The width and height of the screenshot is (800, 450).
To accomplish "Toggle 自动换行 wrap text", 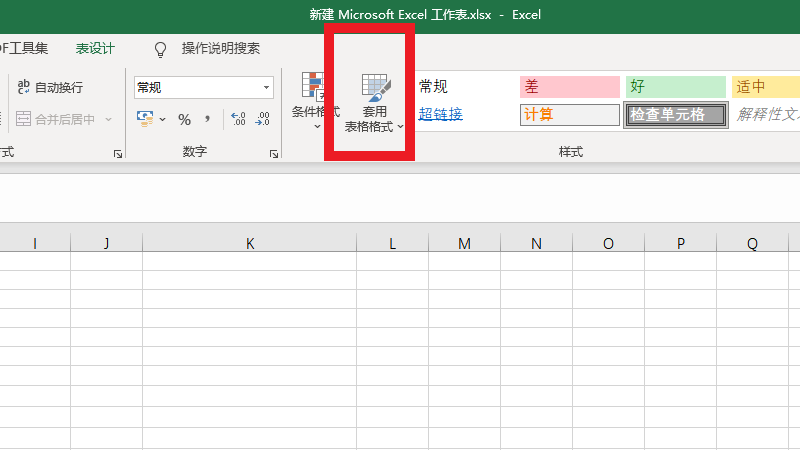I will pos(50,88).
